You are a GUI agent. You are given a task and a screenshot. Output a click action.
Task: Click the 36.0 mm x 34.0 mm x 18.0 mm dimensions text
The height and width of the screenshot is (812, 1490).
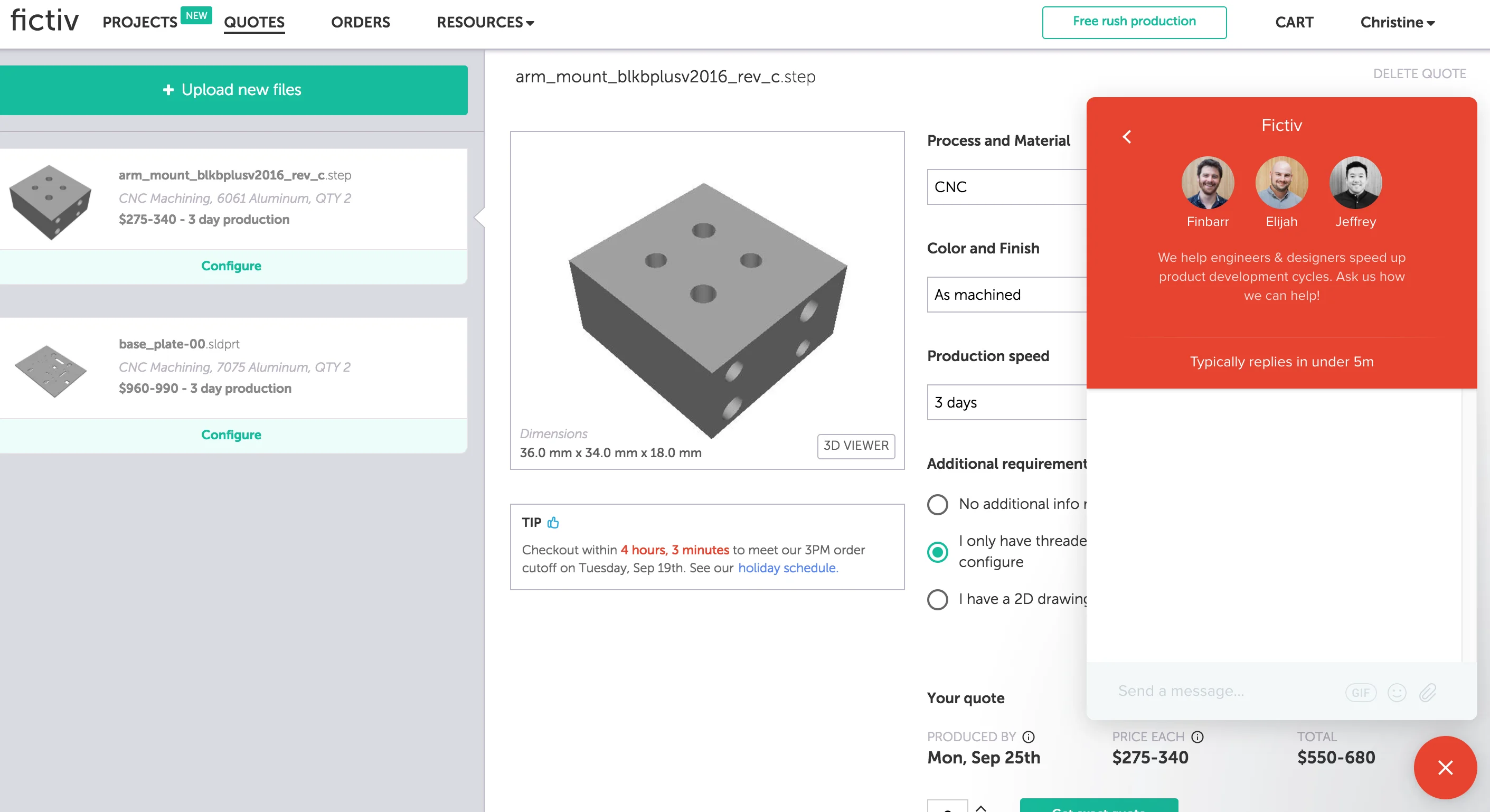pyautogui.click(x=610, y=452)
